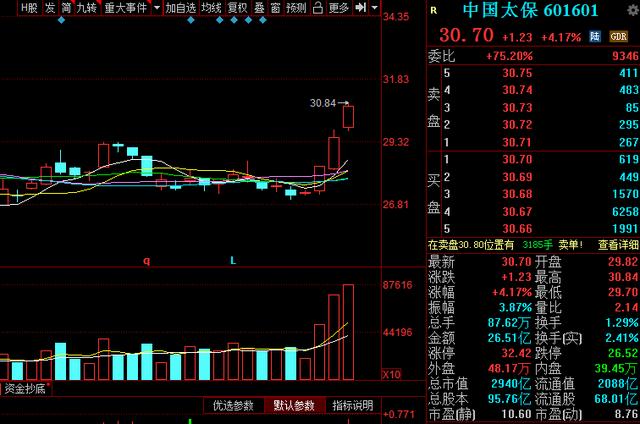
Task: Click the 在卖盘30.80位置有 alert text
Action: 471,245
